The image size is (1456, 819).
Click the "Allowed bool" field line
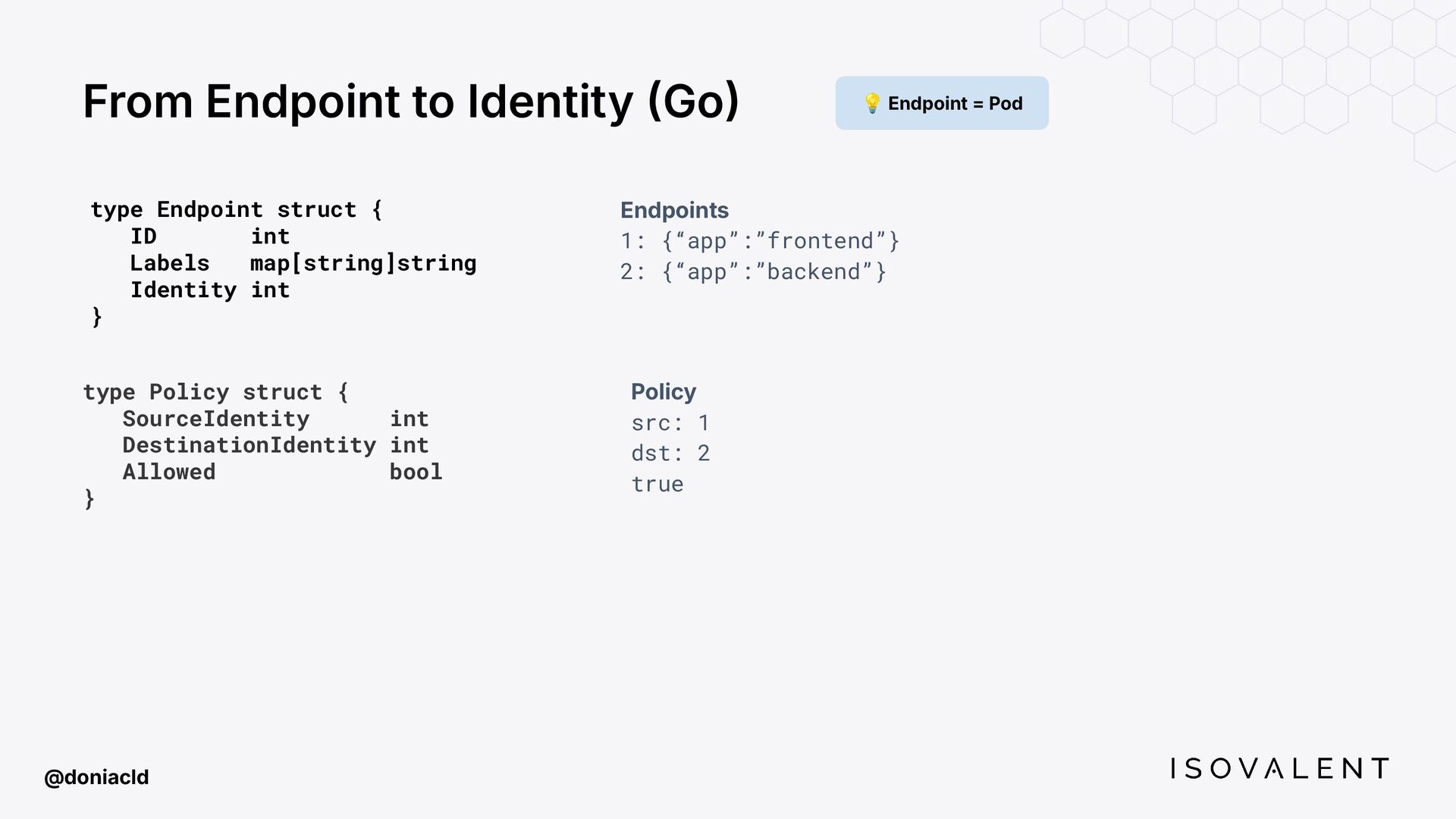click(x=282, y=472)
